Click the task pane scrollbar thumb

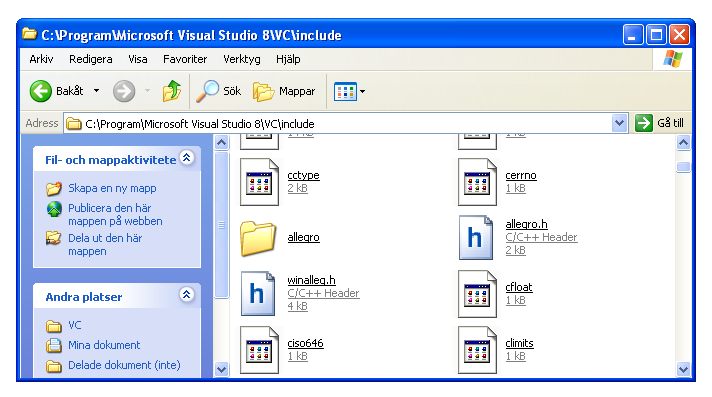(221, 225)
